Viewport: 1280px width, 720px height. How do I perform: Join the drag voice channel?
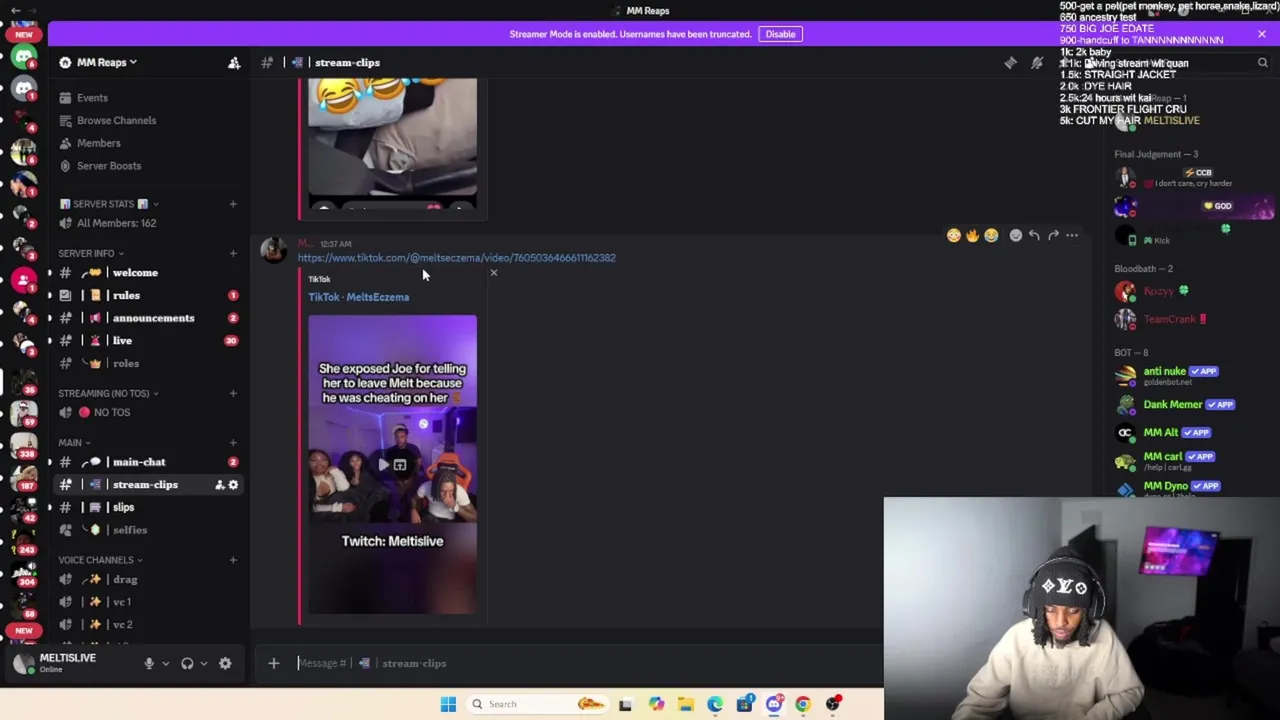coord(125,579)
